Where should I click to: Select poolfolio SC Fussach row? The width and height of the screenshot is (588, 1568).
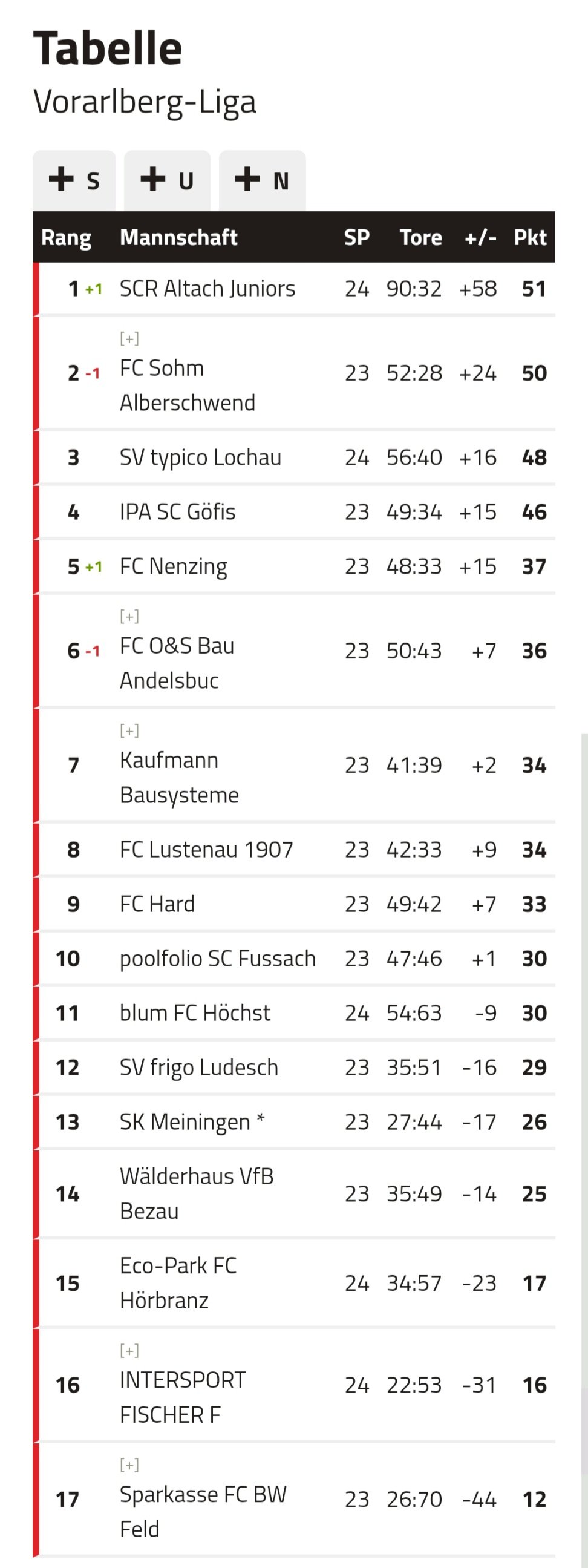coord(294,959)
